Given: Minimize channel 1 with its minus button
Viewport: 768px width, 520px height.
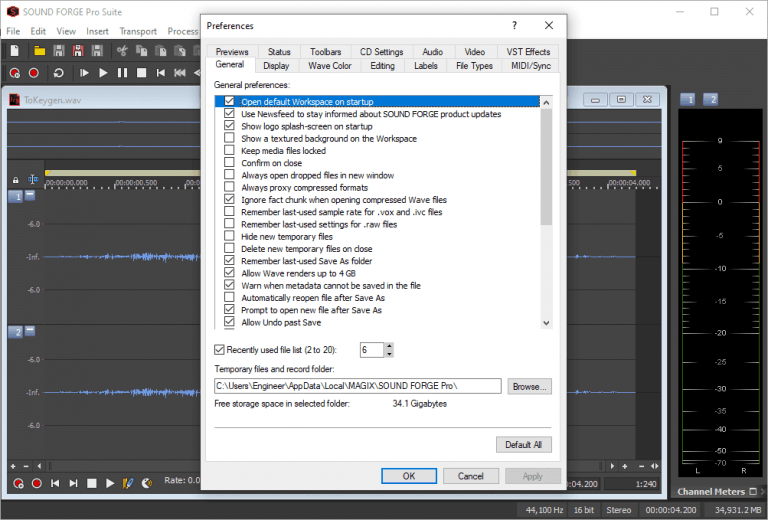Looking at the screenshot, I should [30, 195].
